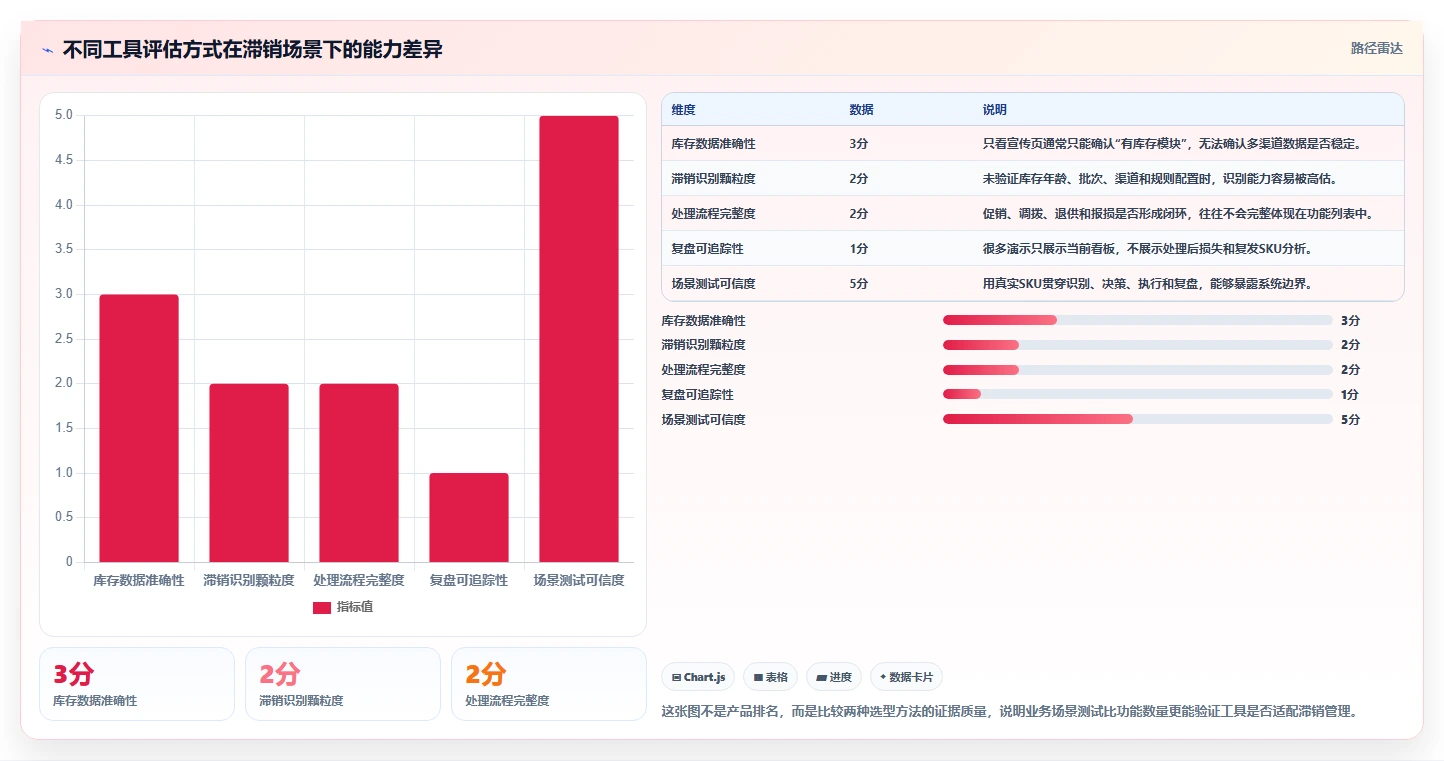Select the 数据卡片 tag
Screen dimensions: 1444x761
pyautogui.click(x=906, y=677)
